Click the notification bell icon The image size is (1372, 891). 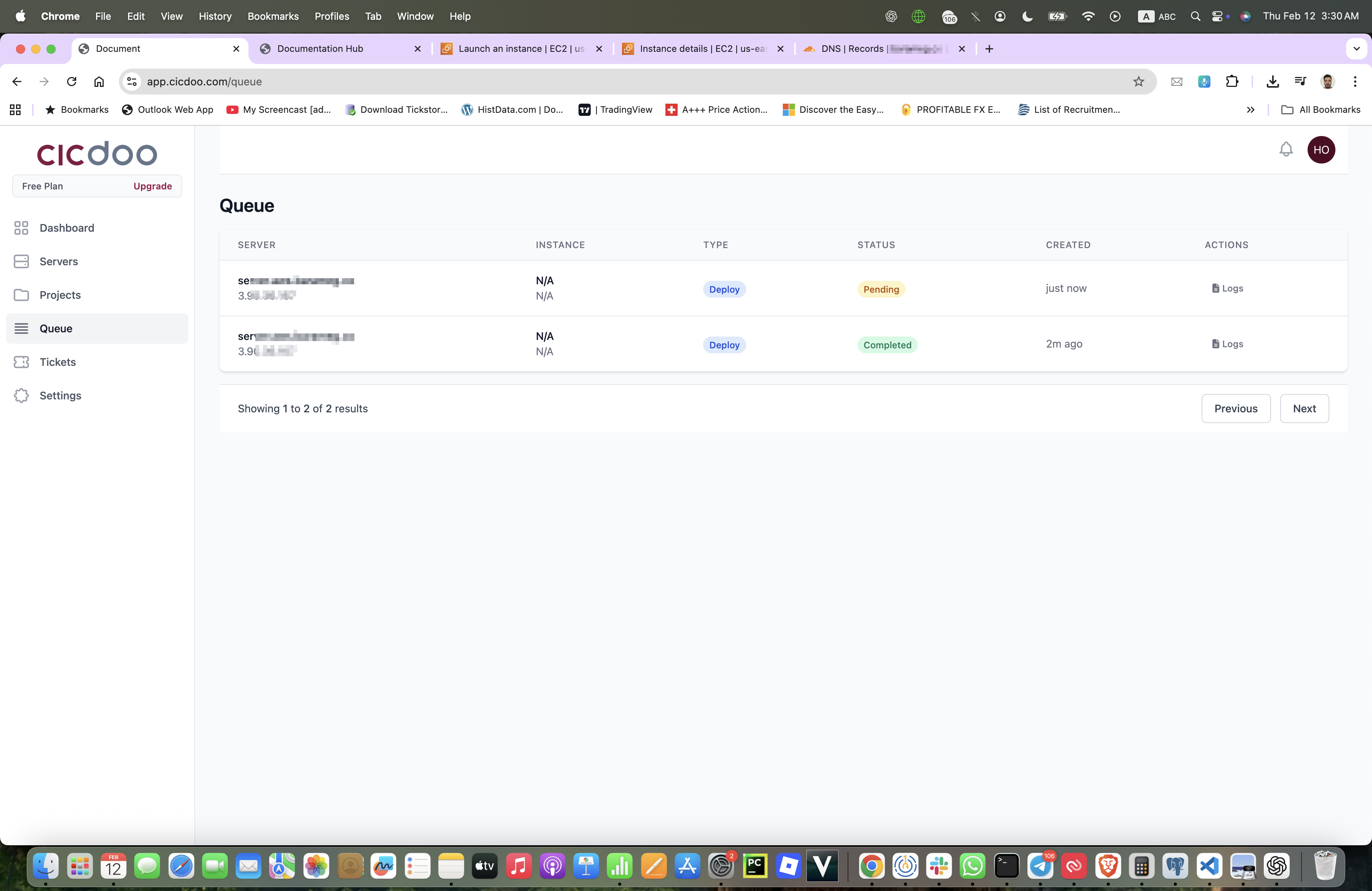[x=1285, y=149]
